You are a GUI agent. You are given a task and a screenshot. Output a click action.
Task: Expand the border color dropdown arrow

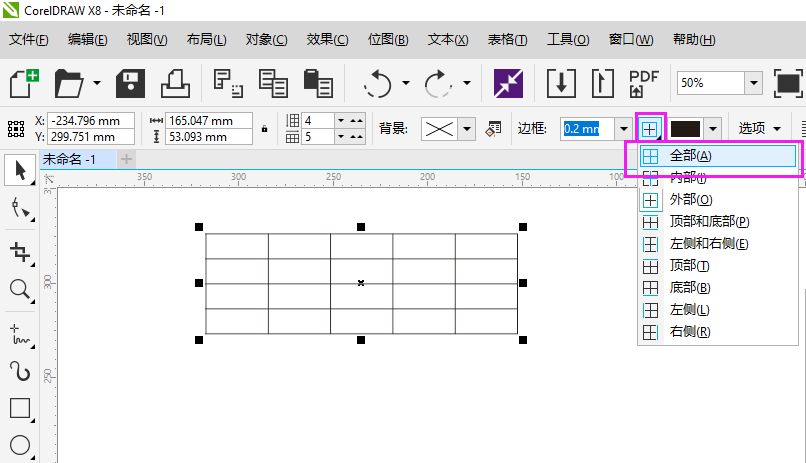(x=712, y=128)
